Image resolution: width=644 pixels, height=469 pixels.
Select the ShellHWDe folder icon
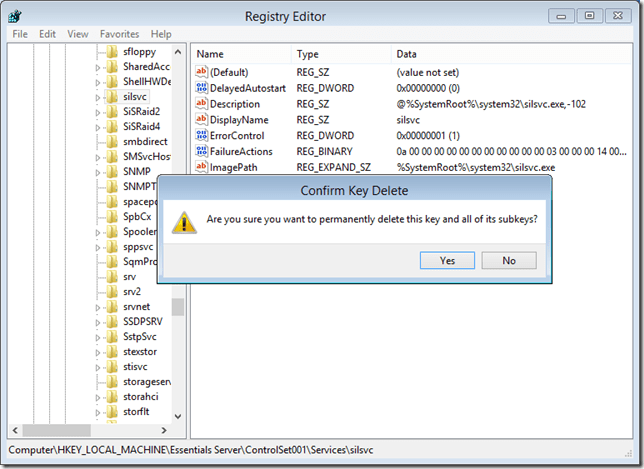click(112, 82)
